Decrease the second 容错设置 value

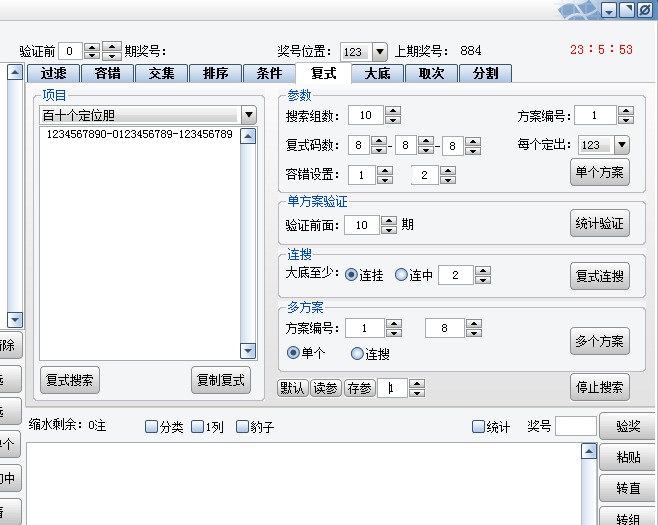point(447,180)
